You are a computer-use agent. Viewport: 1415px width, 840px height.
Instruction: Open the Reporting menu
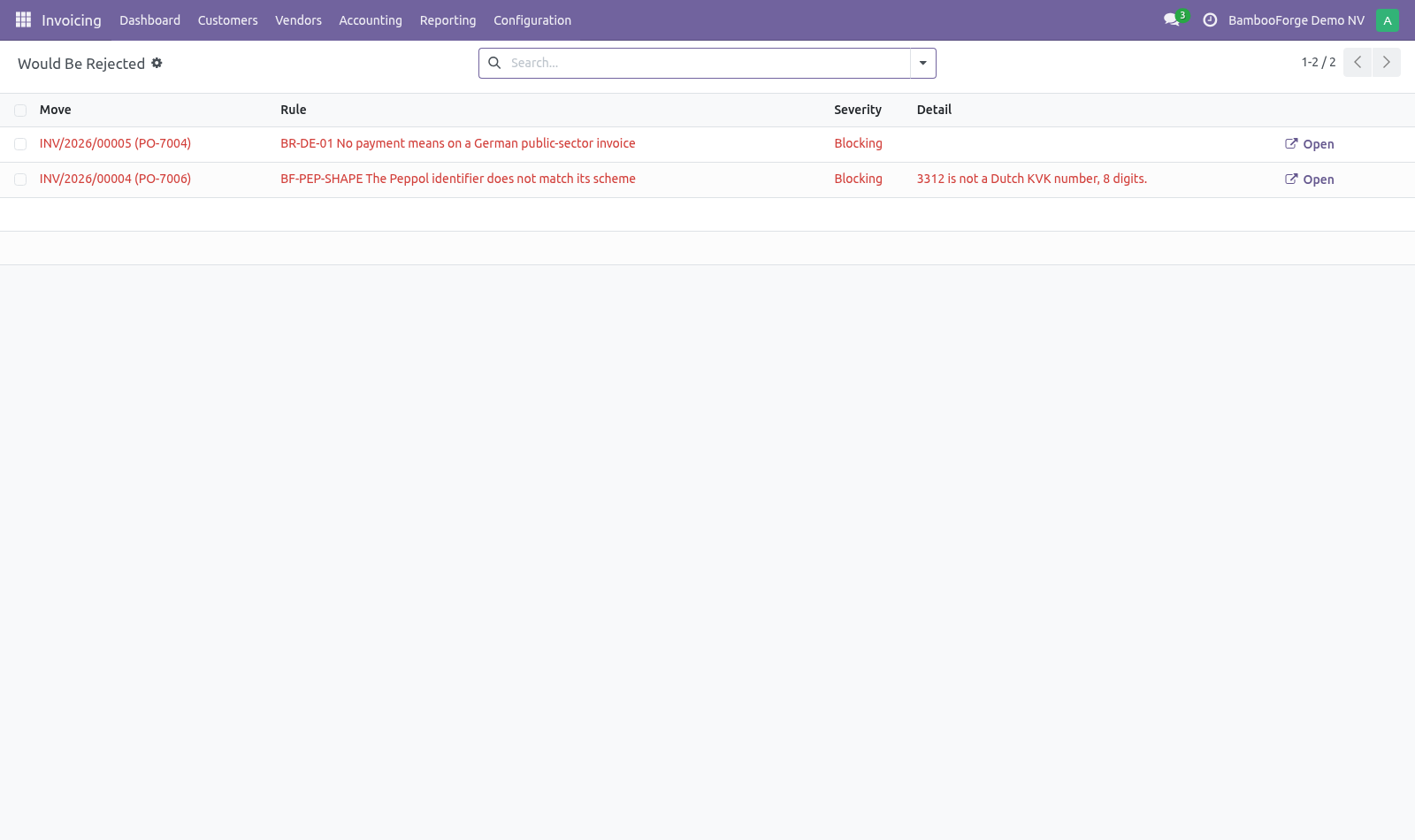click(x=447, y=20)
